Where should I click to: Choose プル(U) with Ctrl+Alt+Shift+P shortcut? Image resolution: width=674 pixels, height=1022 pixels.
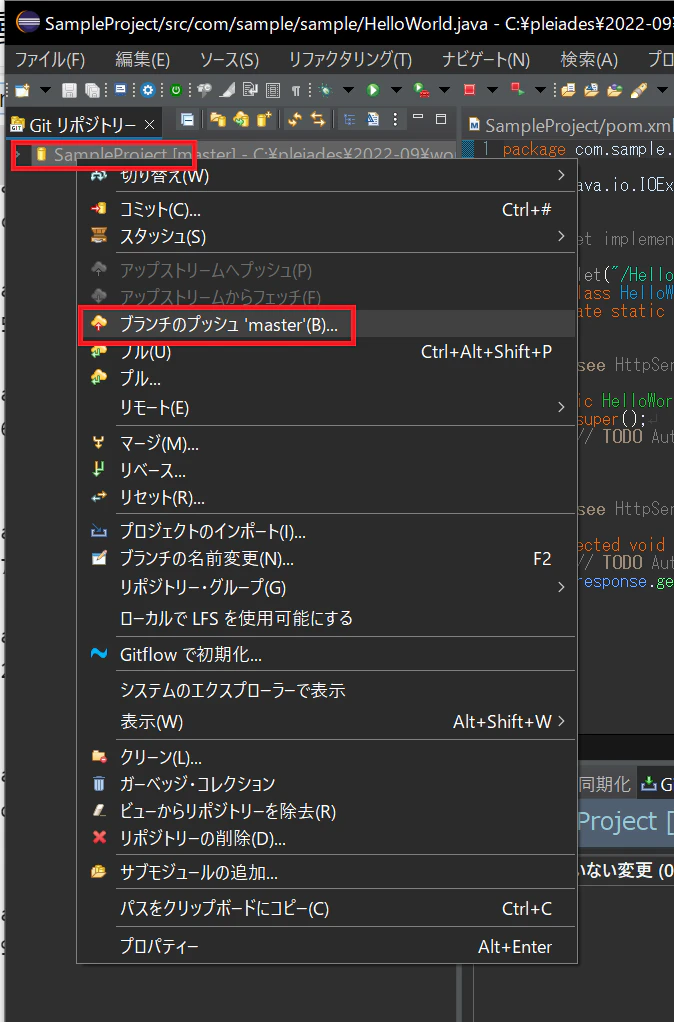(x=327, y=352)
